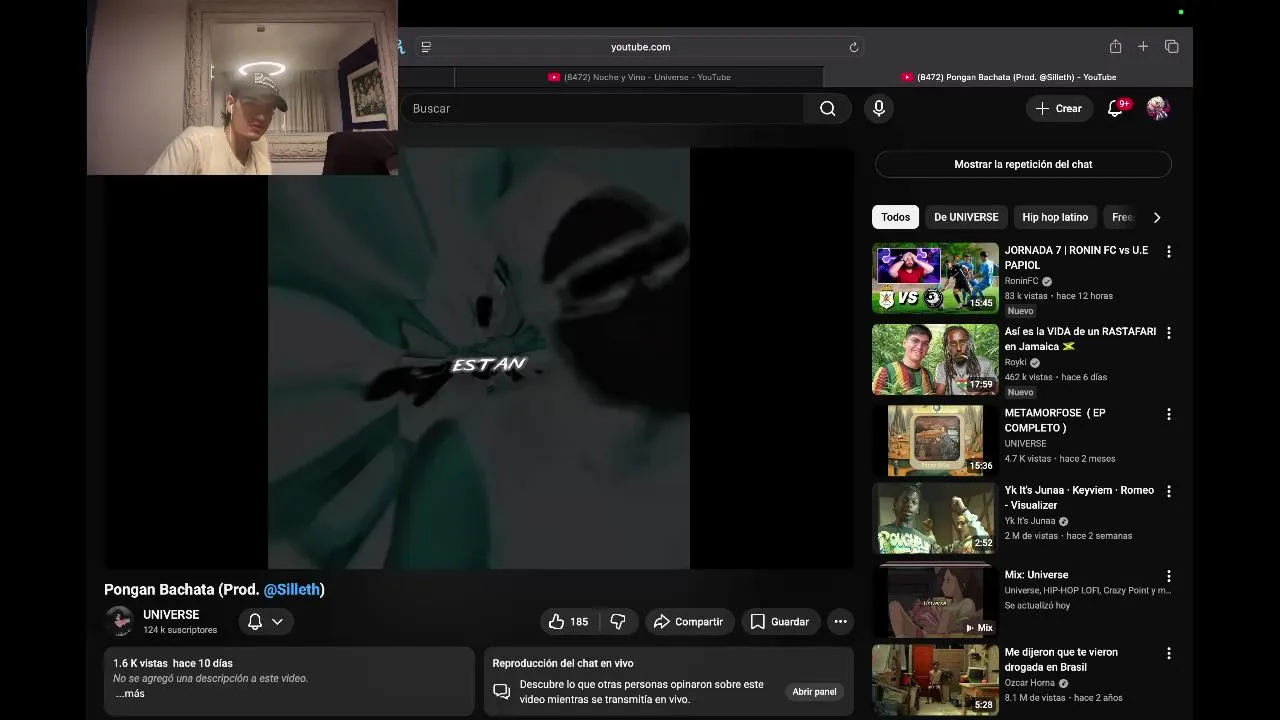
Task: Click 'Reproducción del chat en vivo' heading
Action: [x=562, y=663]
